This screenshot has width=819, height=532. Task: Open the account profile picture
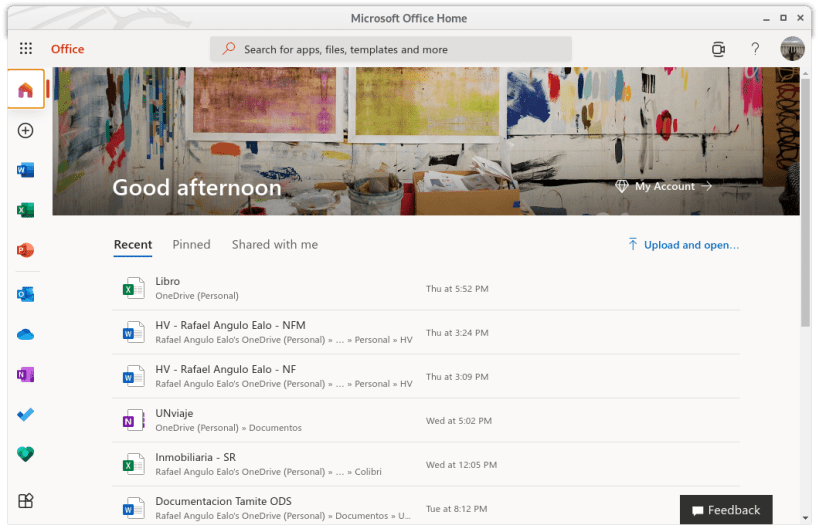pyautogui.click(x=792, y=49)
